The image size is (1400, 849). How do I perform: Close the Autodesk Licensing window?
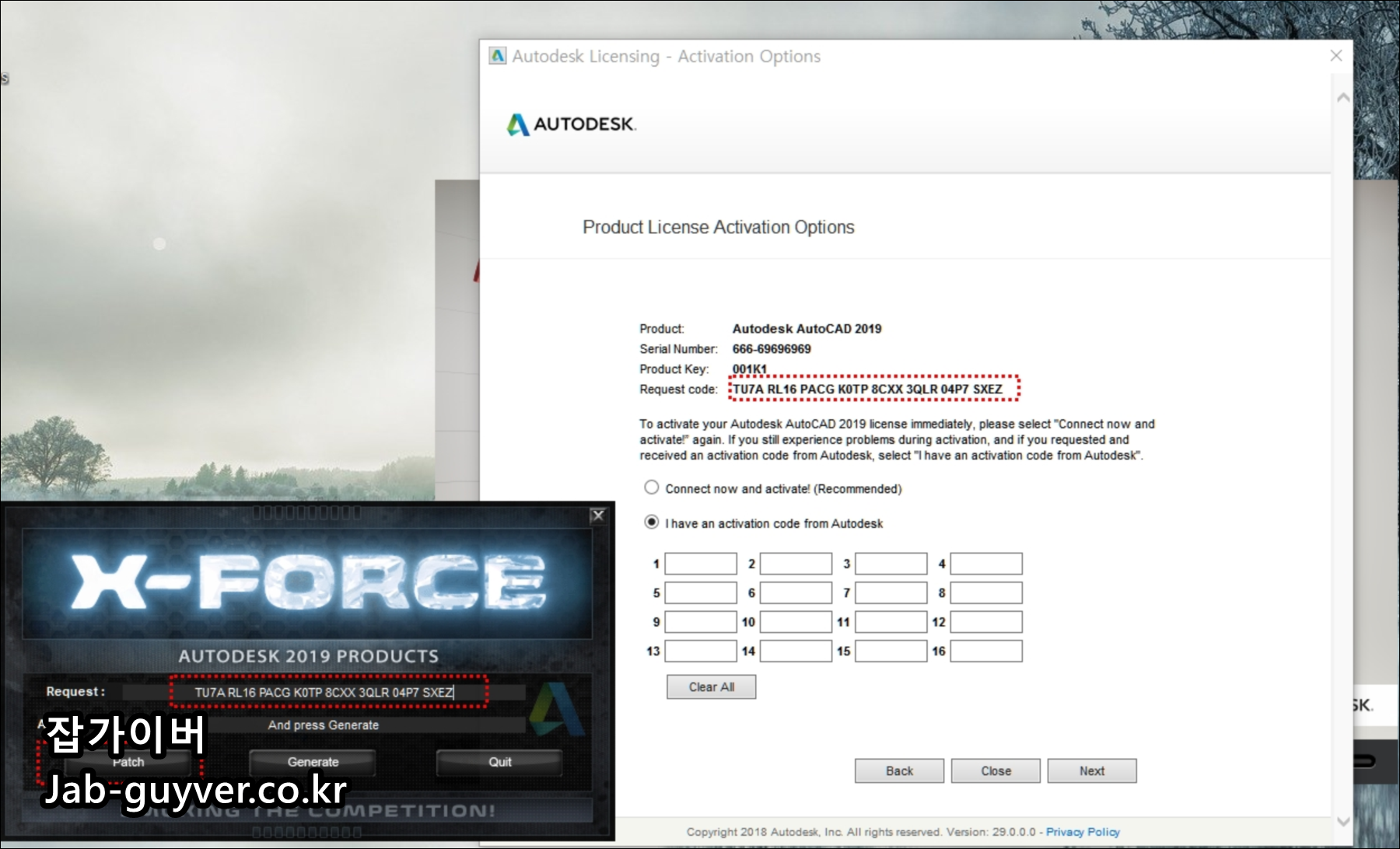tap(1336, 56)
